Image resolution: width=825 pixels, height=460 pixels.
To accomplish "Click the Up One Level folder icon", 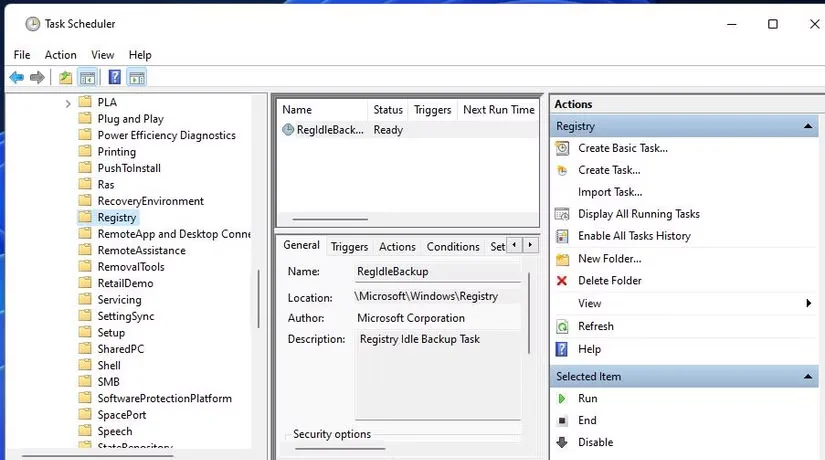I will [66, 78].
